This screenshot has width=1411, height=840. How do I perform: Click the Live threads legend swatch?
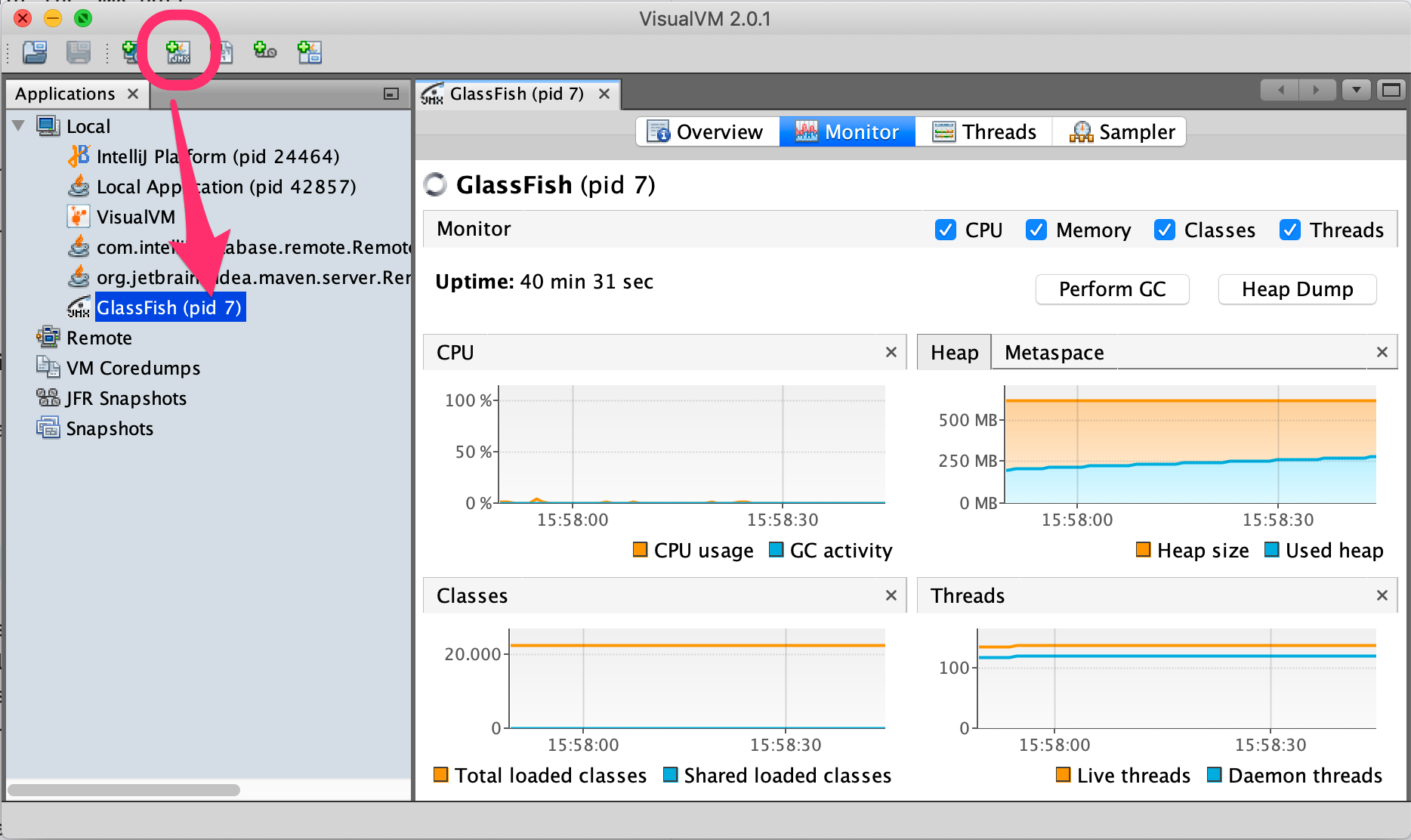tap(1063, 774)
